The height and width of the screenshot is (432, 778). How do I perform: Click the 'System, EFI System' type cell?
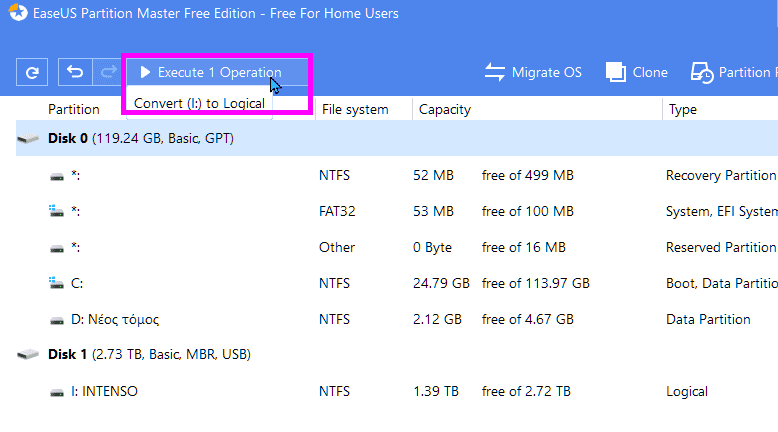tap(721, 211)
